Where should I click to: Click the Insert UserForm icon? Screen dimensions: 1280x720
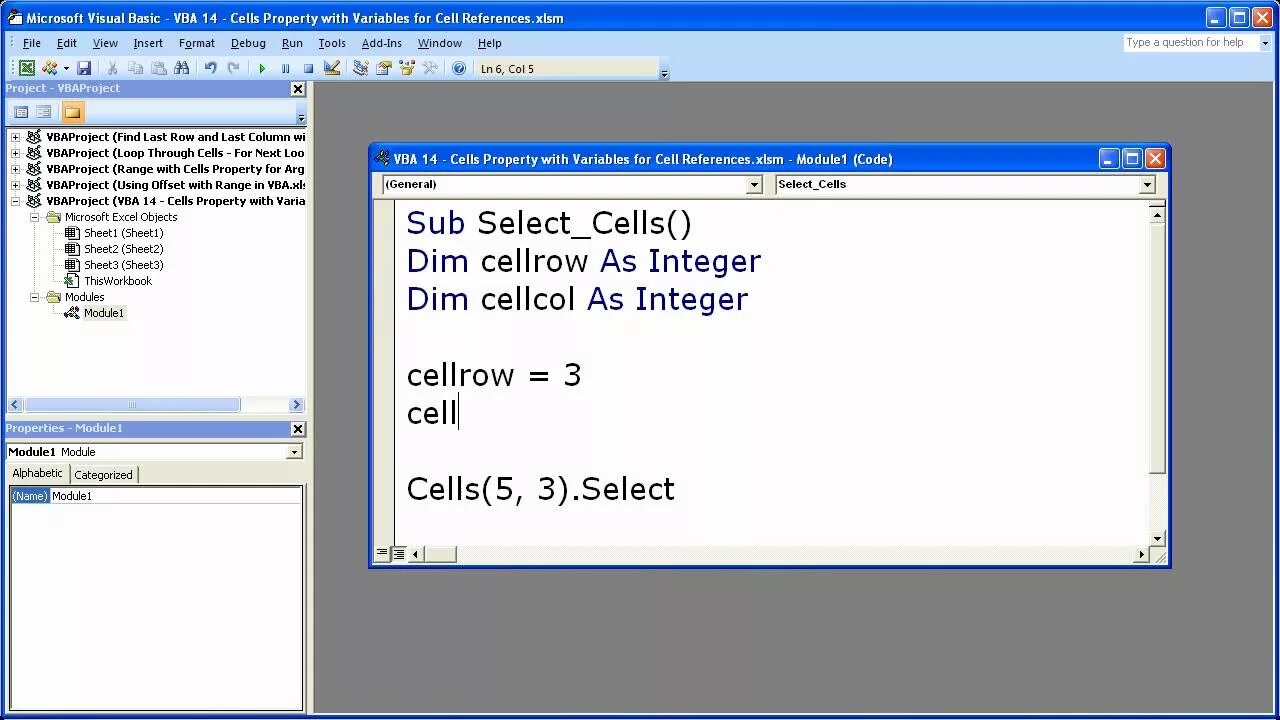coord(49,68)
